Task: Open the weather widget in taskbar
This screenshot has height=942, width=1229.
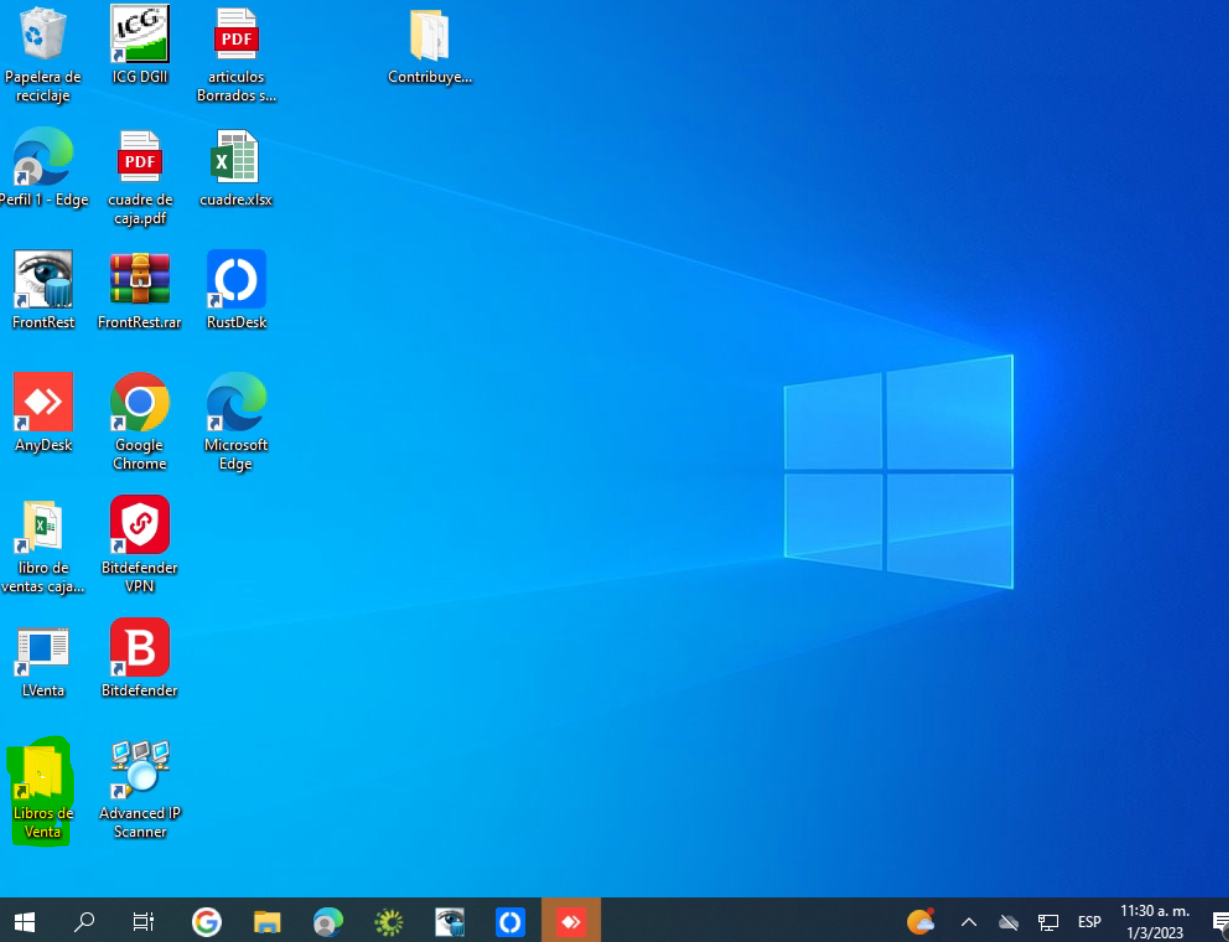Action: 921,921
